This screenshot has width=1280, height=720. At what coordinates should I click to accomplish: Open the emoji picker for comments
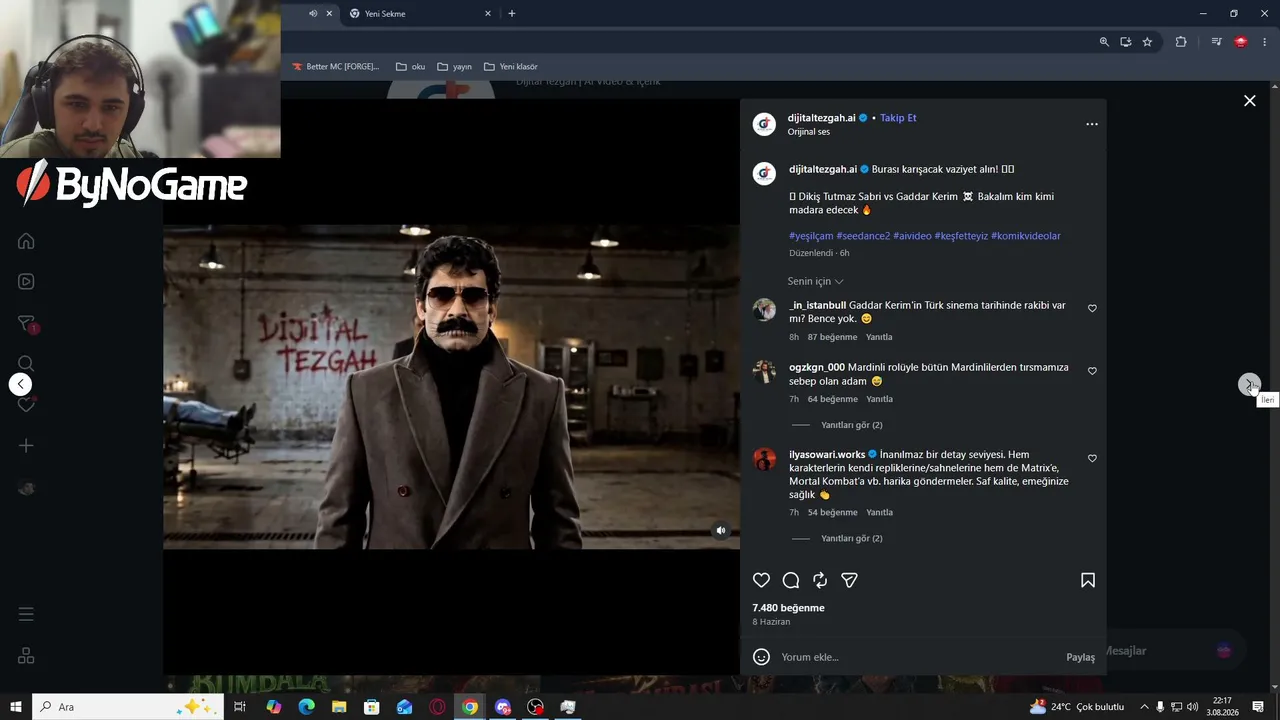pyautogui.click(x=761, y=657)
